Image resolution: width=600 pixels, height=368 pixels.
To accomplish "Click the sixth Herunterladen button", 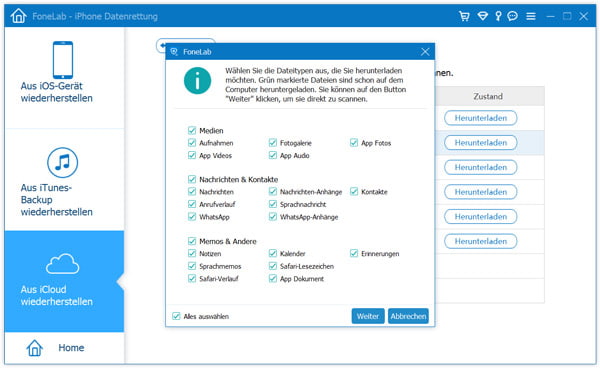I will [481, 241].
